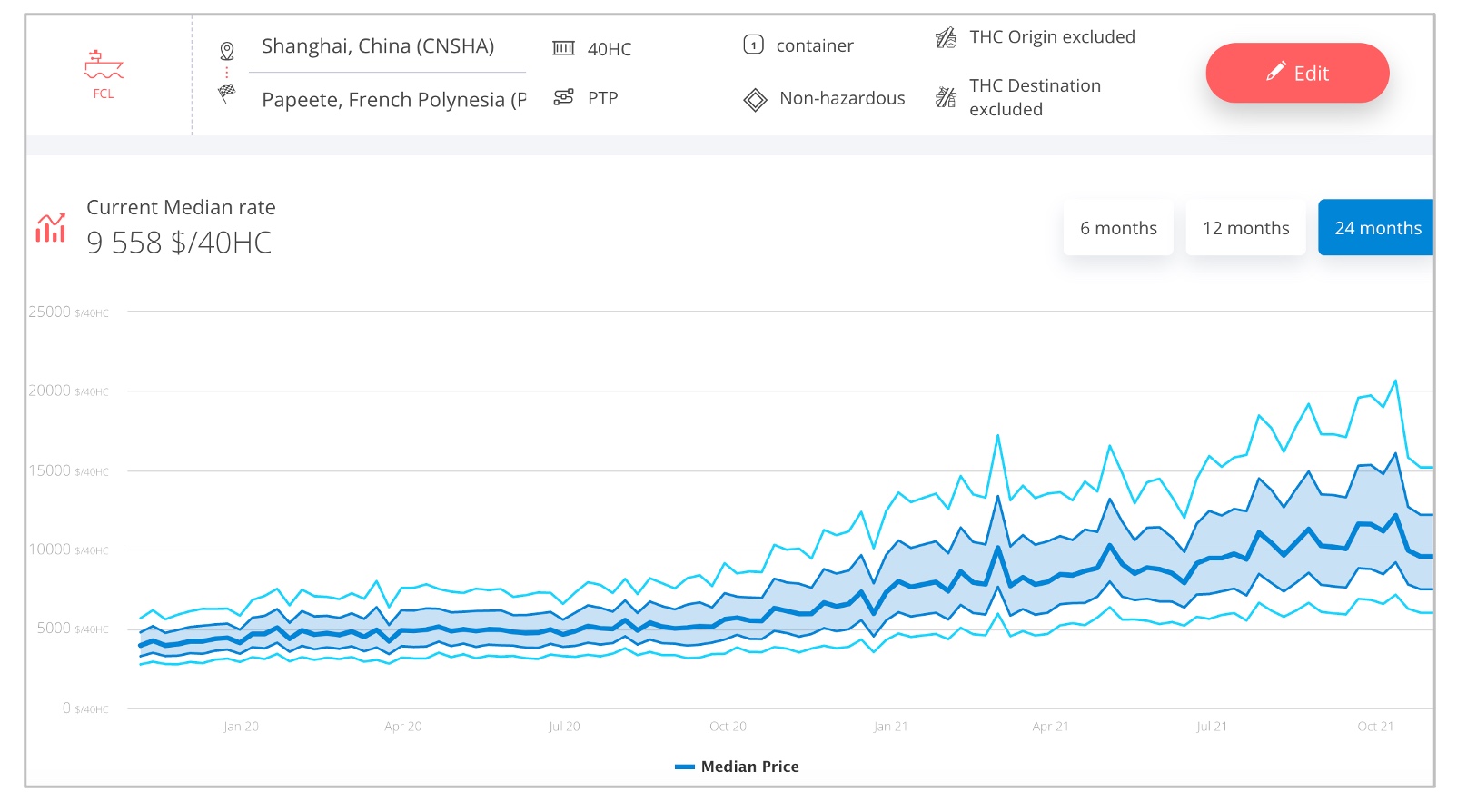The image size is (1457, 812).
Task: Click the 15000 $/40HC axis label
Action: 68,470
